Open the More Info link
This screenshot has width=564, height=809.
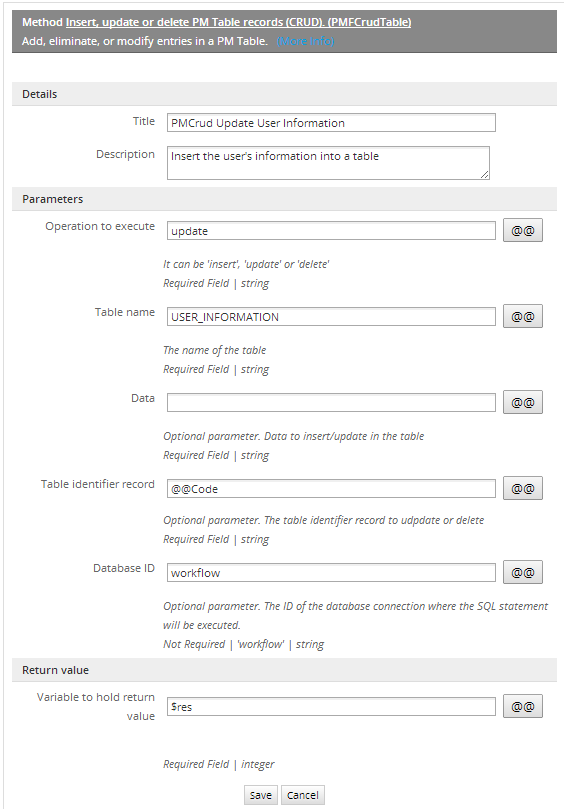pyautogui.click(x=305, y=41)
